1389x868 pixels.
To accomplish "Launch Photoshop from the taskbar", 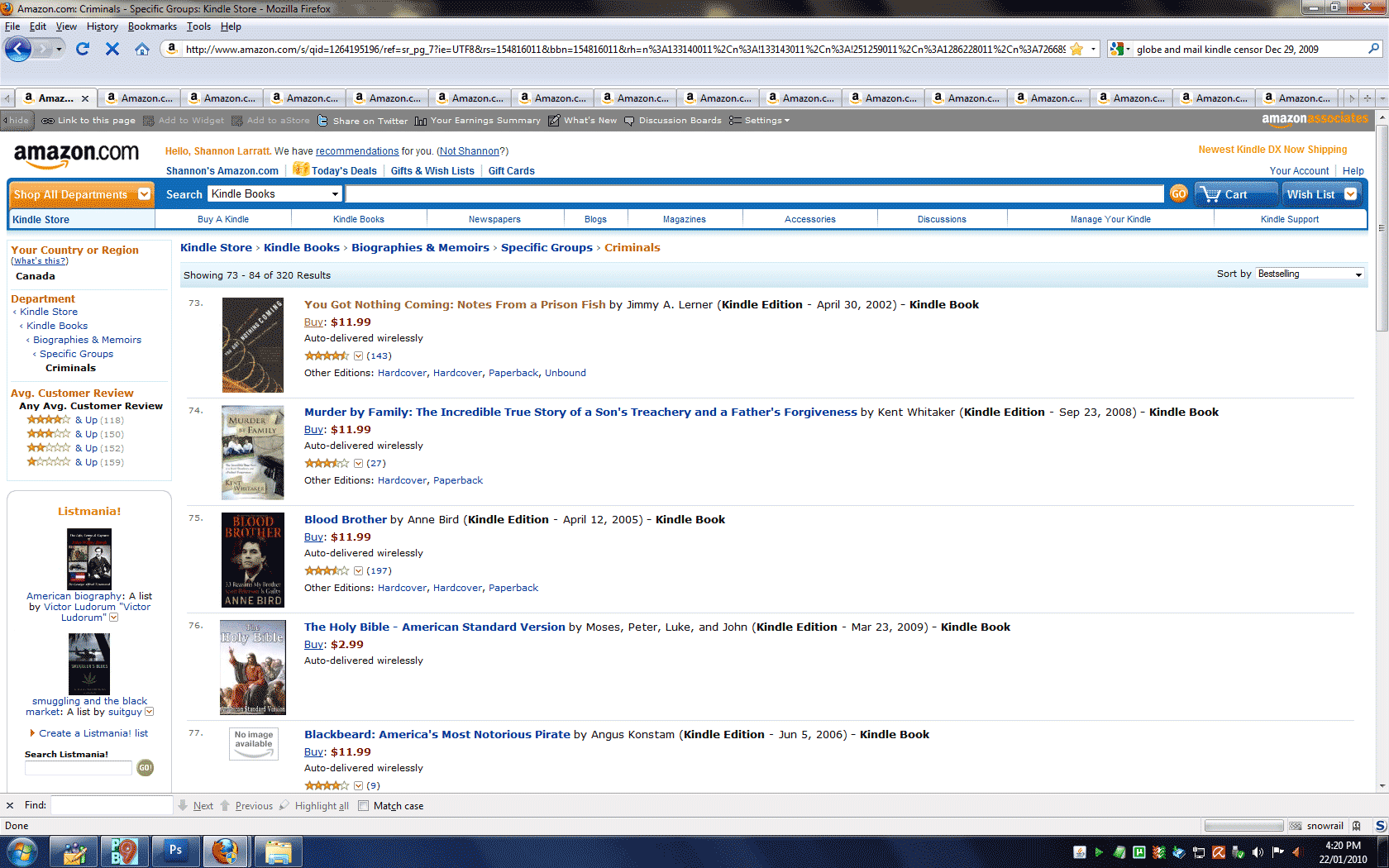I will pyautogui.click(x=175, y=850).
